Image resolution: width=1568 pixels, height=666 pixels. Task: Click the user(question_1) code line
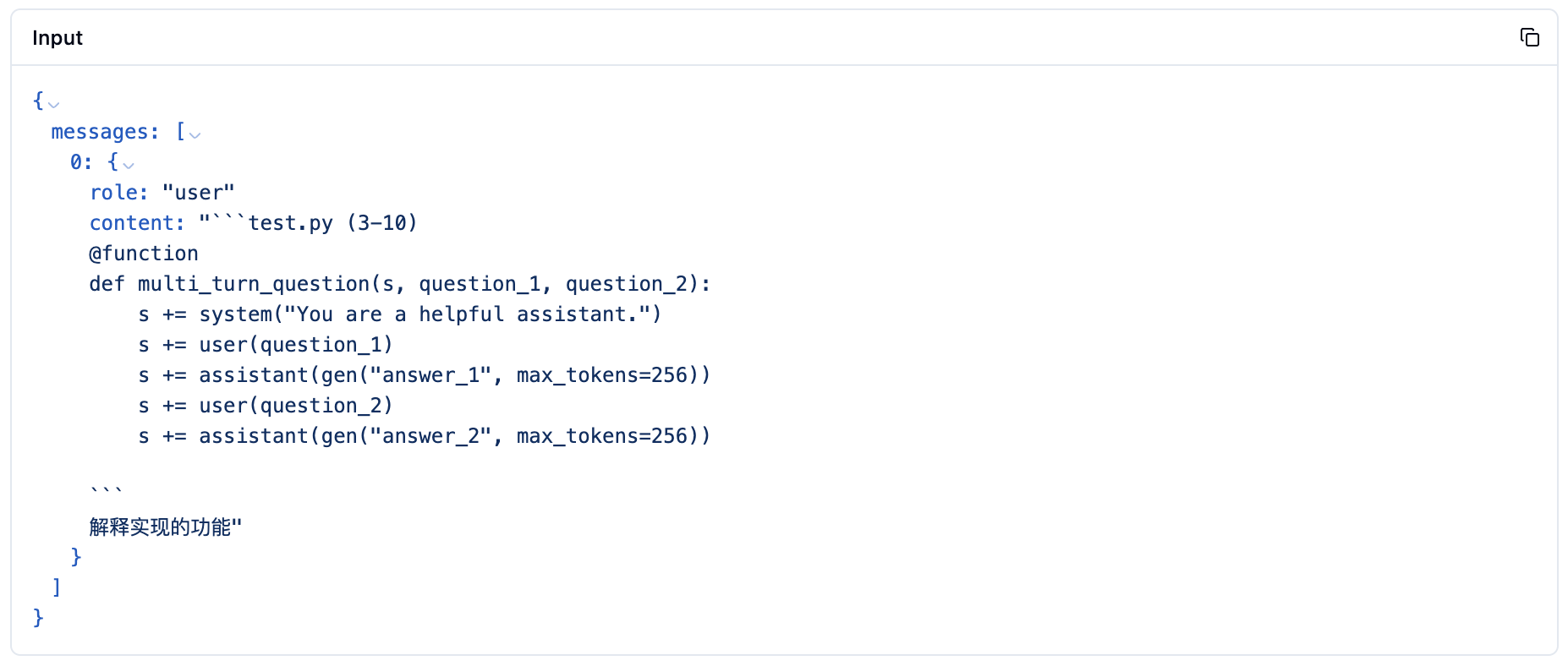tap(266, 345)
